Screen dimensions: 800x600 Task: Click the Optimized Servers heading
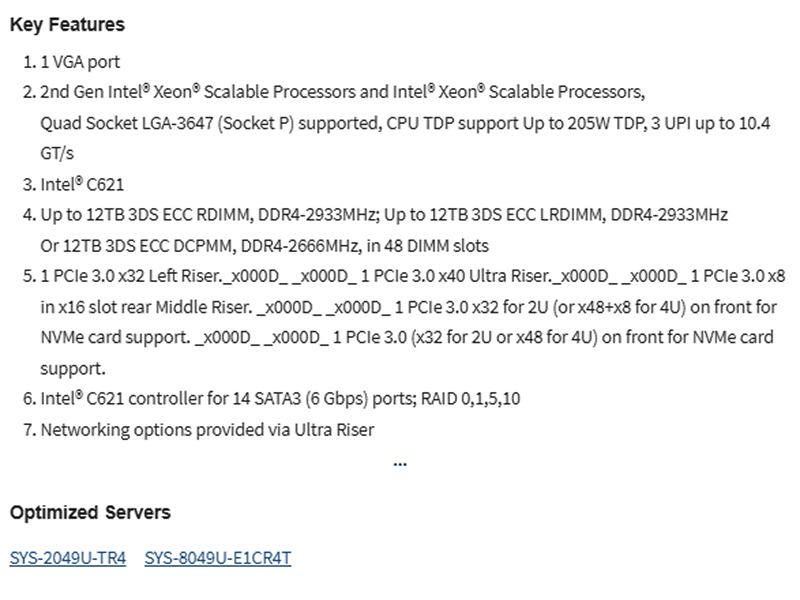90,512
